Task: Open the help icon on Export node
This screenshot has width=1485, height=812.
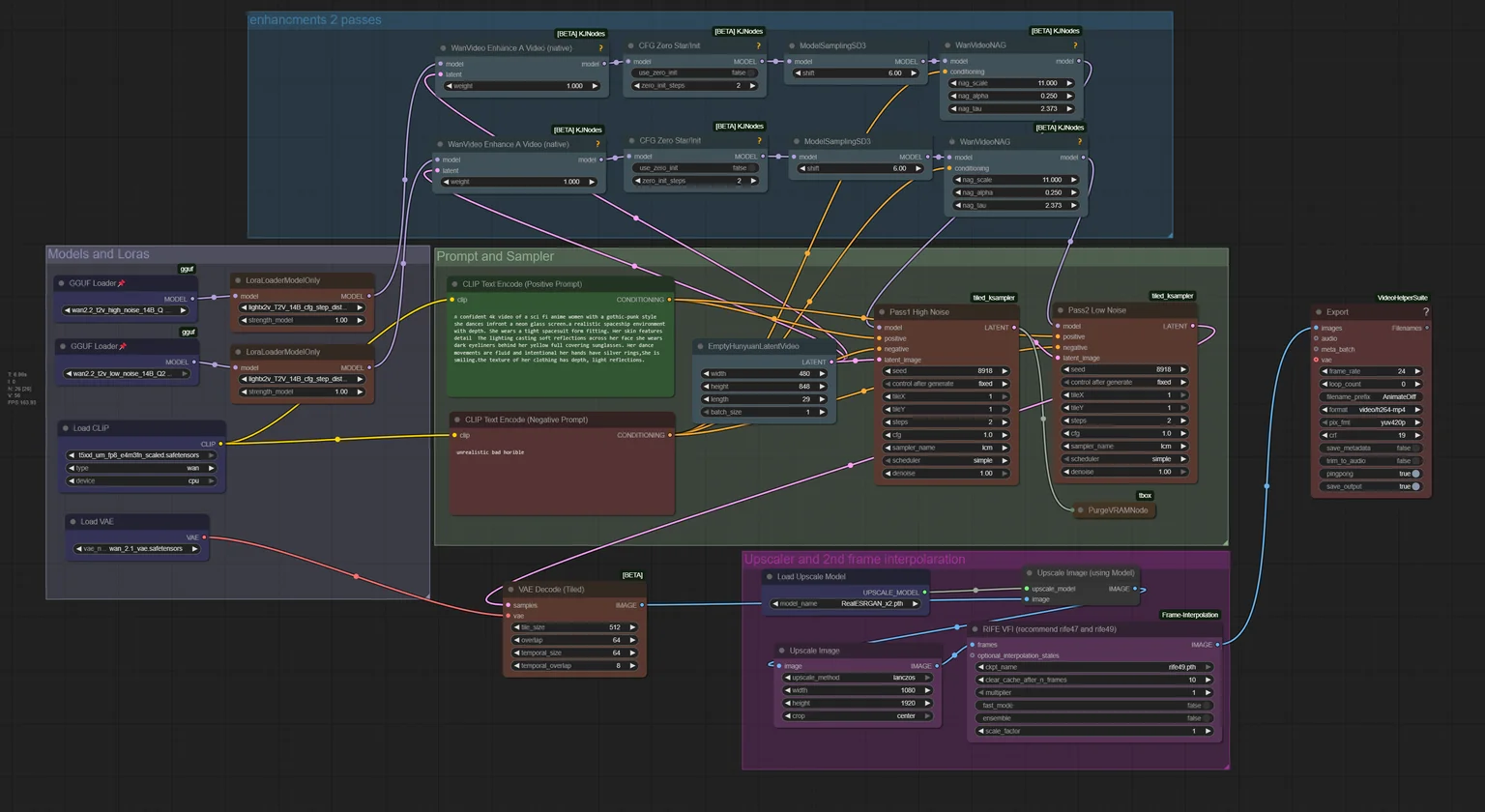Action: coord(1425,311)
